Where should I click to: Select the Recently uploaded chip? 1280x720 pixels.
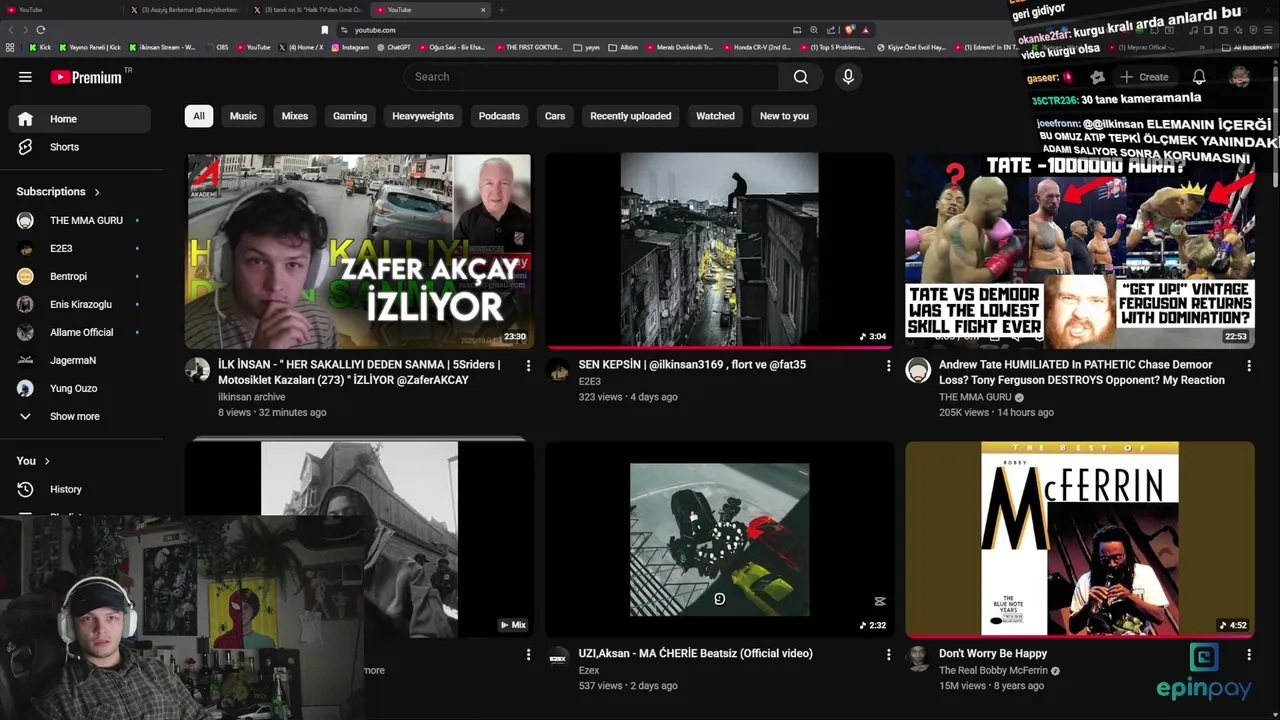point(631,116)
